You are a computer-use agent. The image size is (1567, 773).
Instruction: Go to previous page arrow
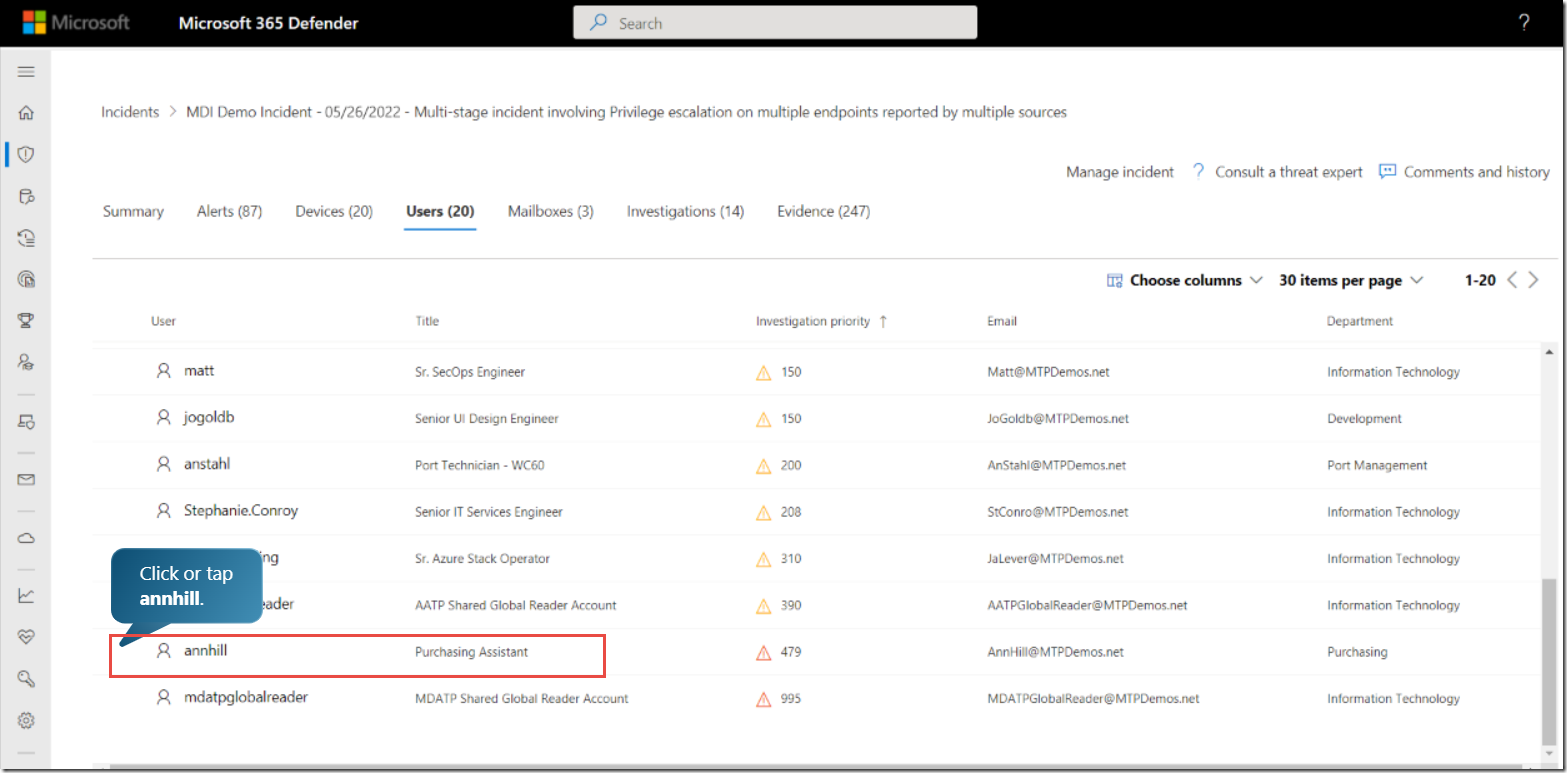click(1512, 280)
